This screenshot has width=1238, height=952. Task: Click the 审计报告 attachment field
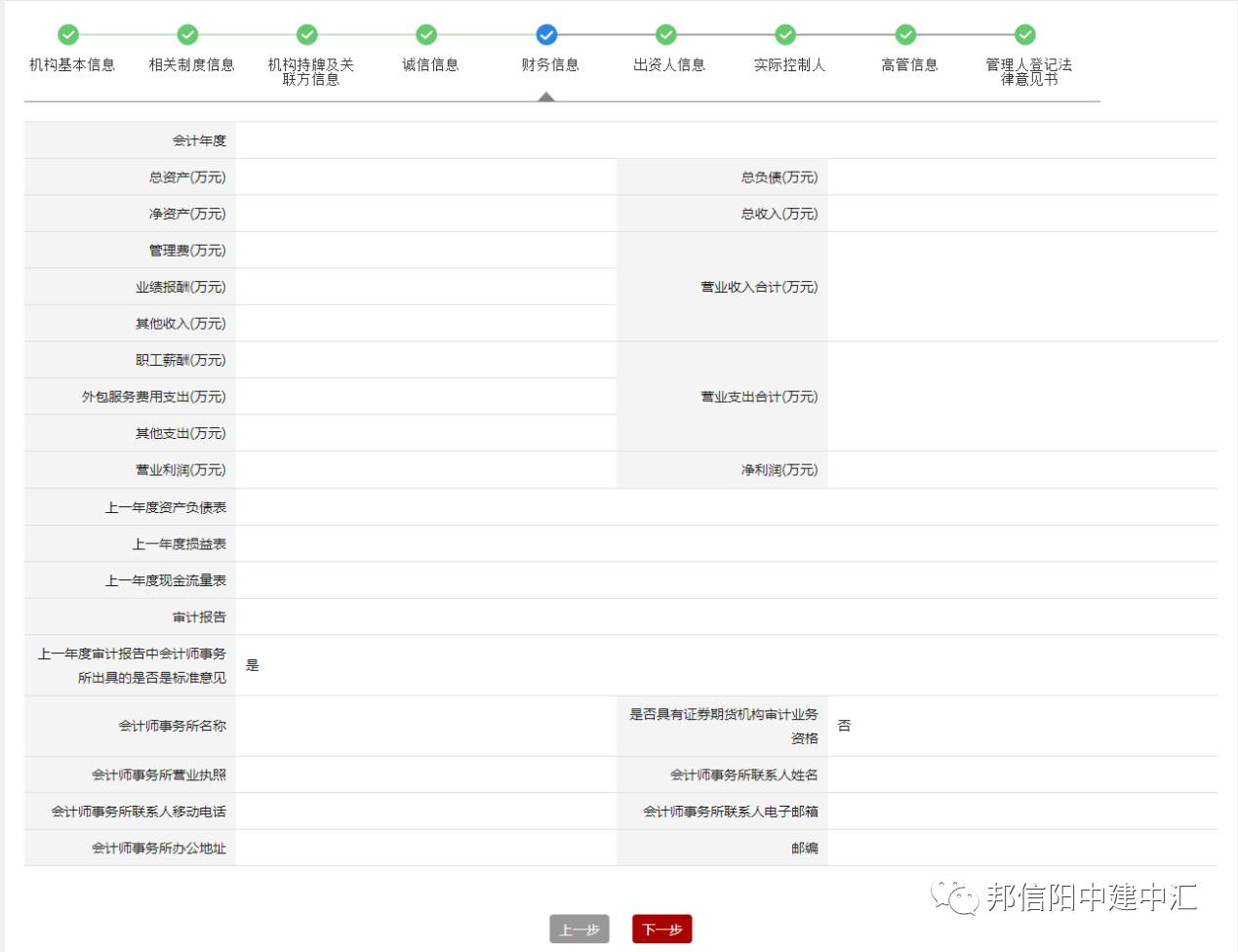726,617
